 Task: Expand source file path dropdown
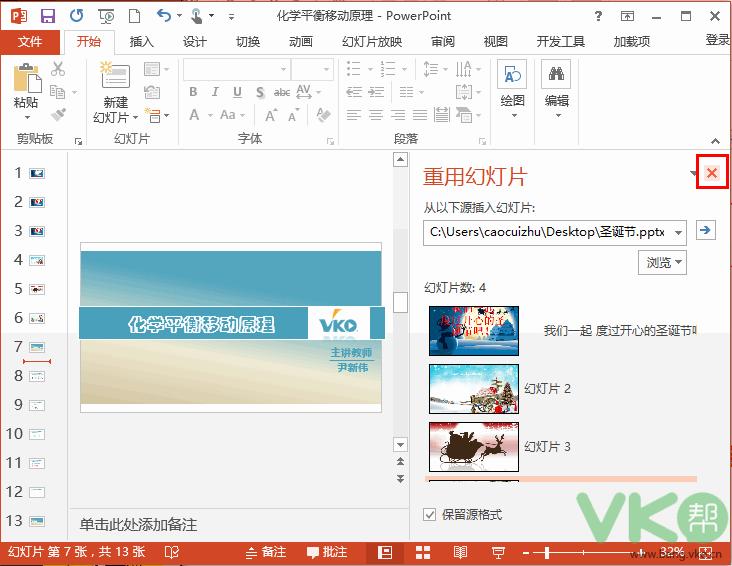pos(678,232)
